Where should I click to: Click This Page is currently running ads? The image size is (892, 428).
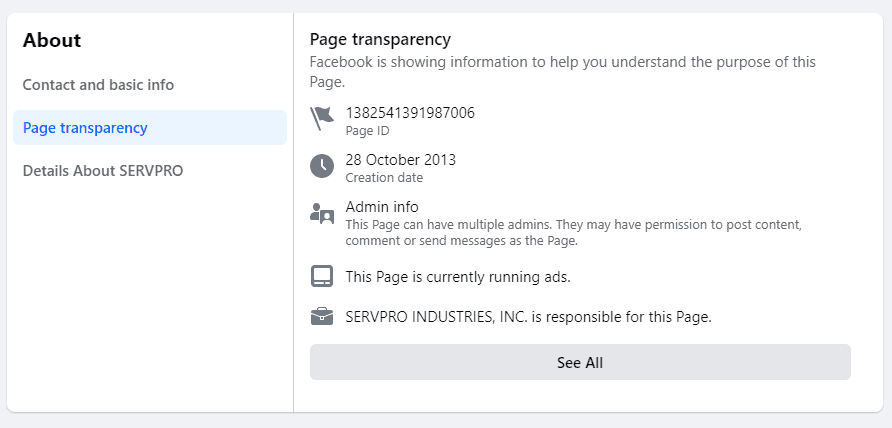pos(458,277)
